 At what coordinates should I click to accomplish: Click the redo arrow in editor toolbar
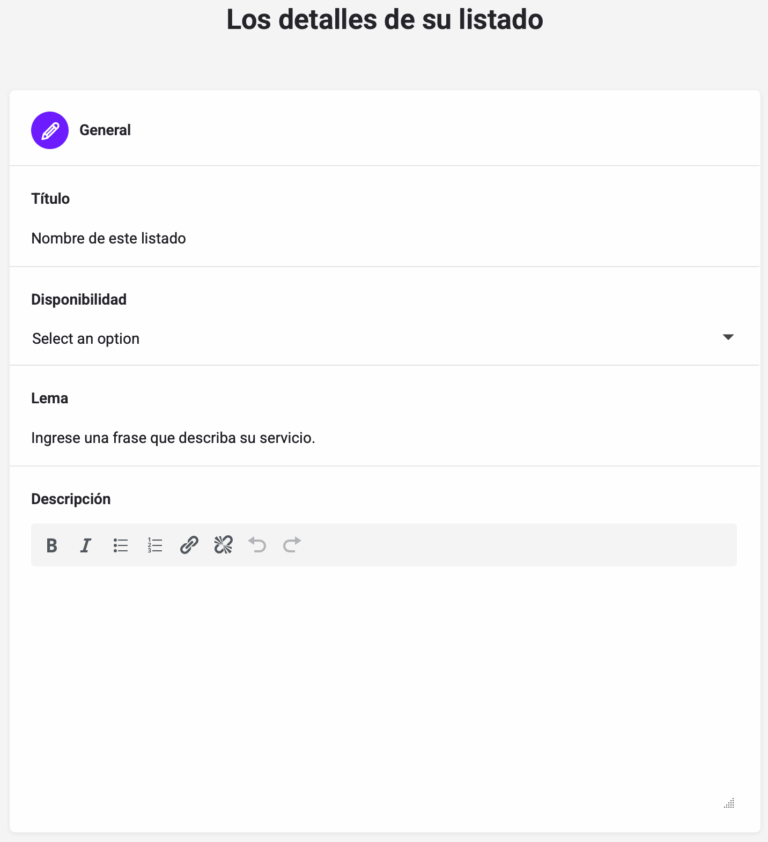(292, 546)
